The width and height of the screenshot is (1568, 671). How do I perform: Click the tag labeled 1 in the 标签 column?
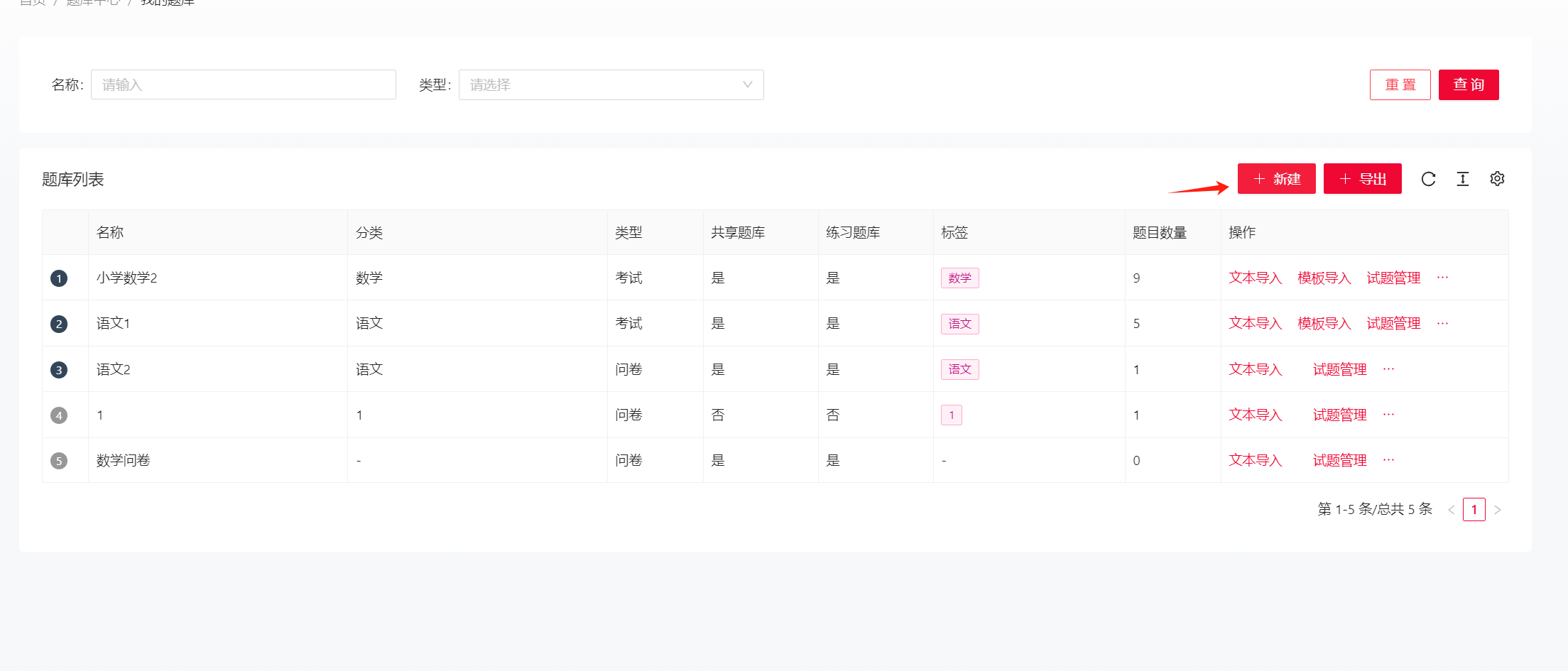tap(952, 415)
